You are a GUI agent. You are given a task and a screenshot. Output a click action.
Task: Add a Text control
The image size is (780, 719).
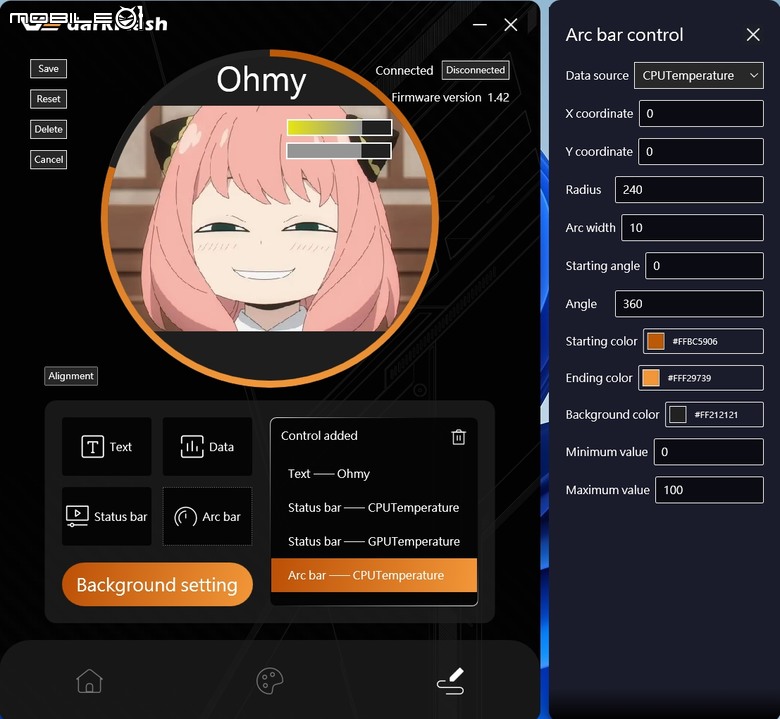(x=106, y=446)
